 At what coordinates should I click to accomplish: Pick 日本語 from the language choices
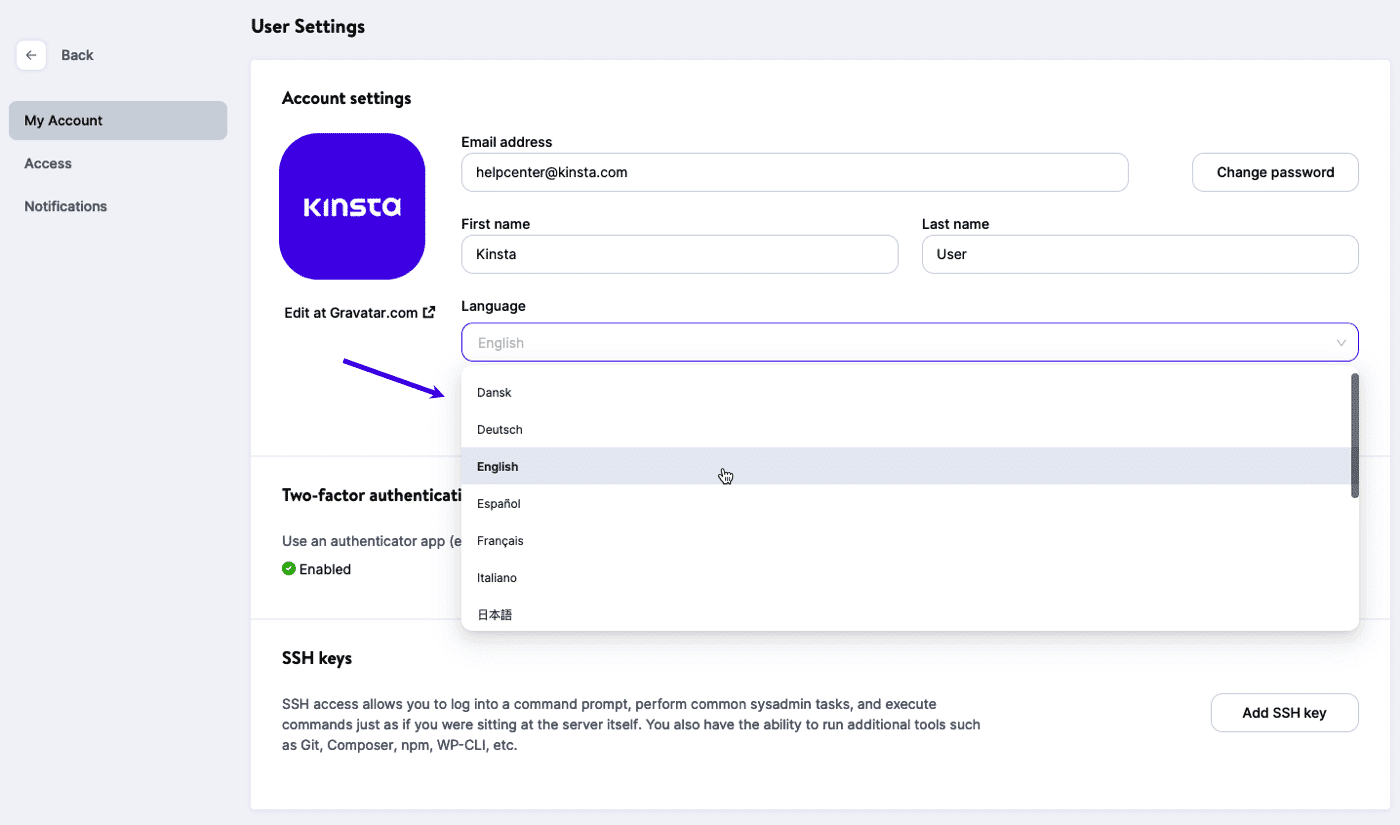coord(494,614)
